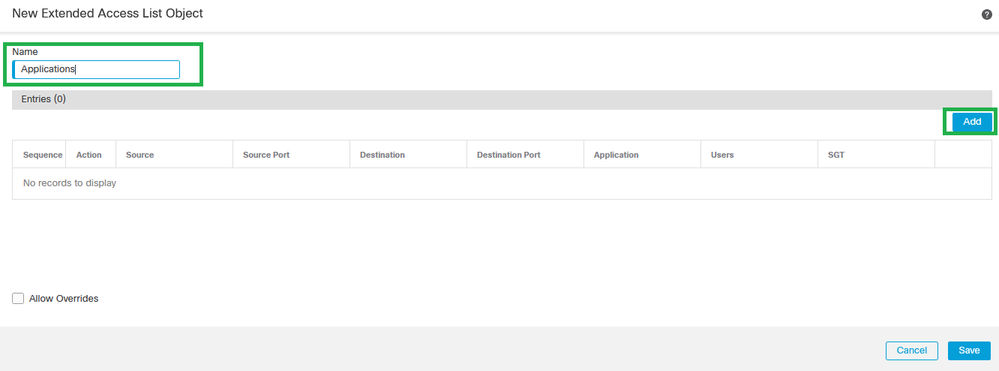Image resolution: width=999 pixels, height=371 pixels.
Task: Open the help question mark icon
Action: pos(986,14)
